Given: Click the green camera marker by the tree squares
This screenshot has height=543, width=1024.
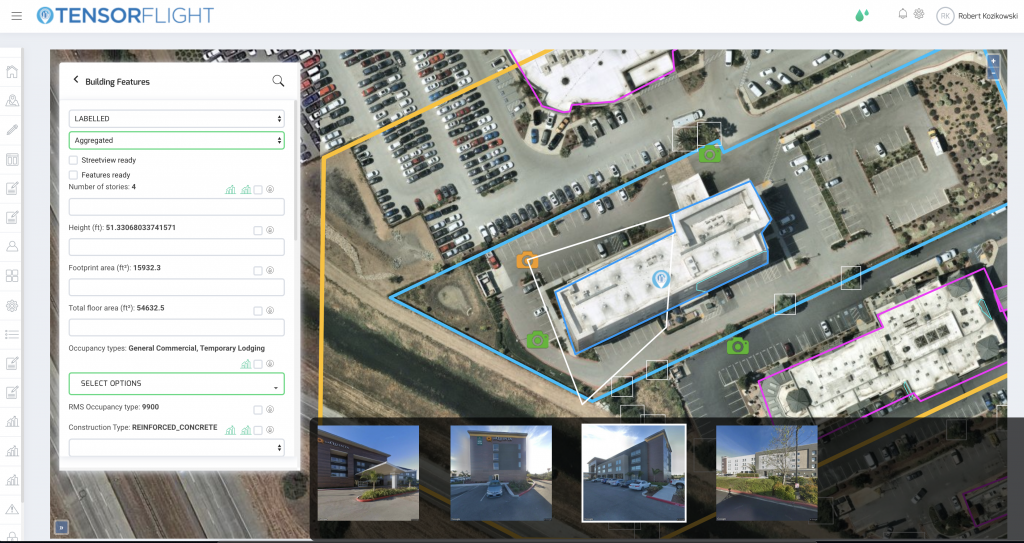Looking at the screenshot, I should (x=709, y=154).
